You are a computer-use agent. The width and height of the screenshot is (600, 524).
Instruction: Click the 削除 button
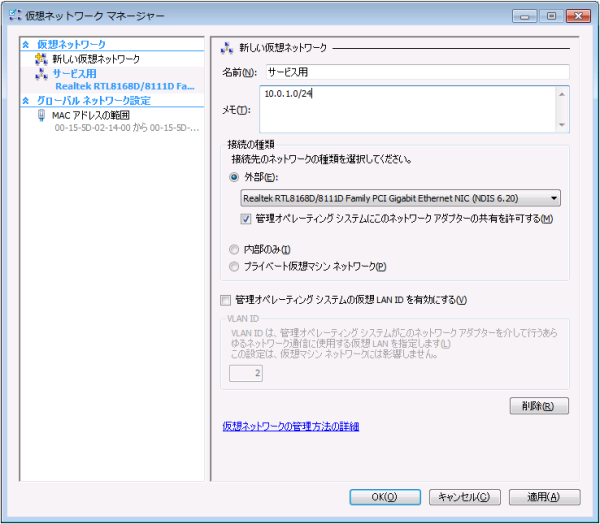point(538,406)
